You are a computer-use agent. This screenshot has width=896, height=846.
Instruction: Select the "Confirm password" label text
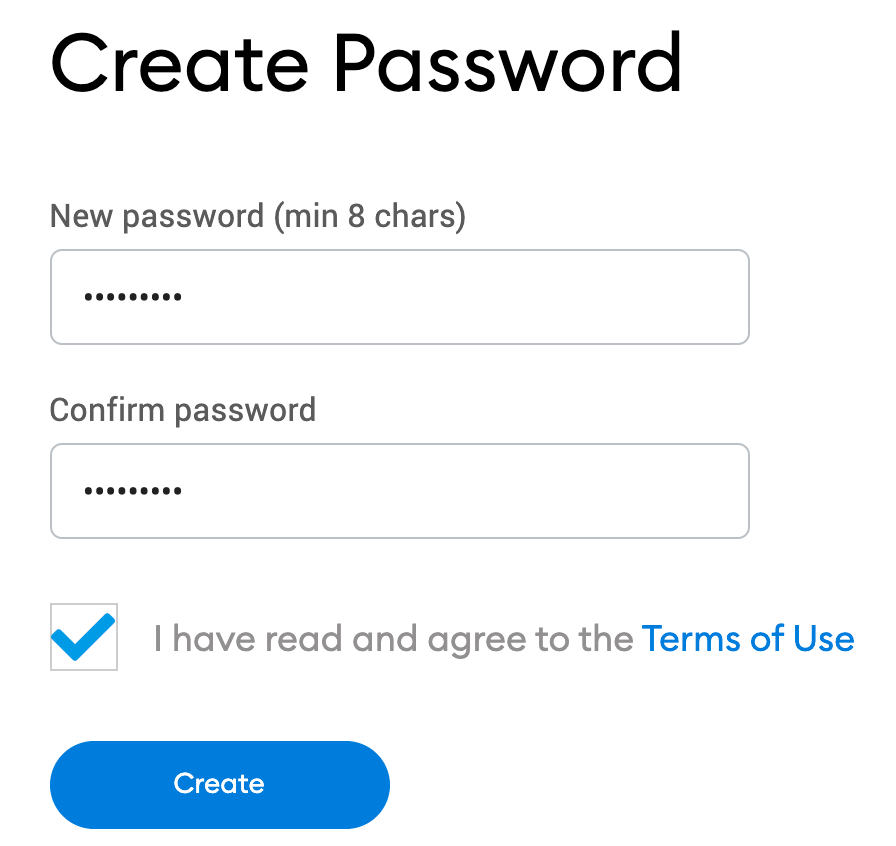click(183, 409)
